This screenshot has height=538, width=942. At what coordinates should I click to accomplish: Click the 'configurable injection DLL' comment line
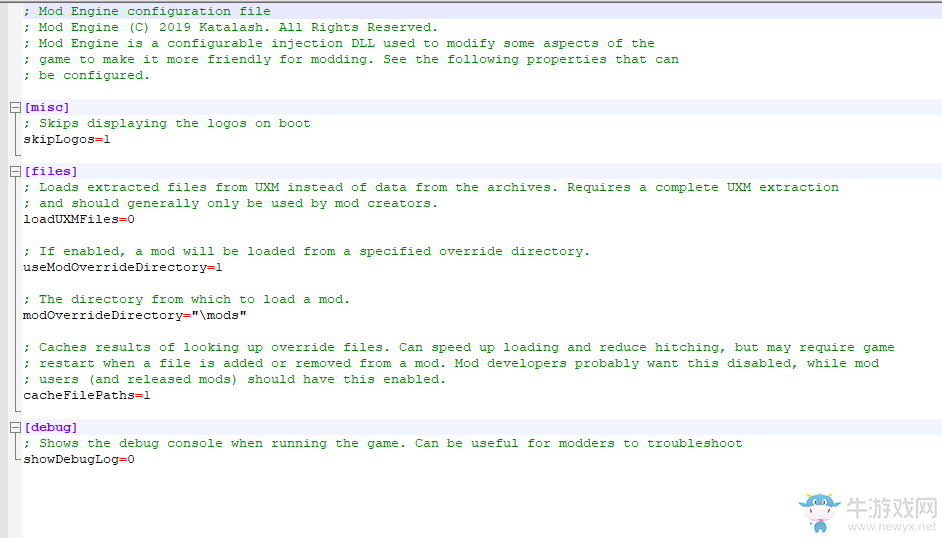coord(339,43)
